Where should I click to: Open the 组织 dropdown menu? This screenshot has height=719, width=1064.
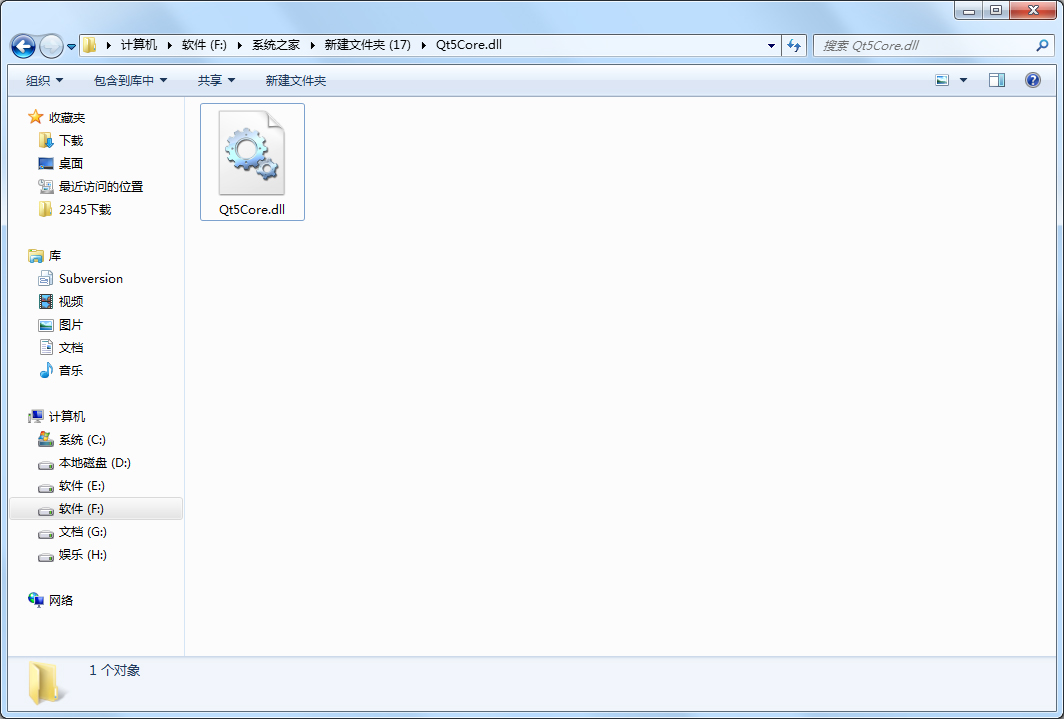42,79
